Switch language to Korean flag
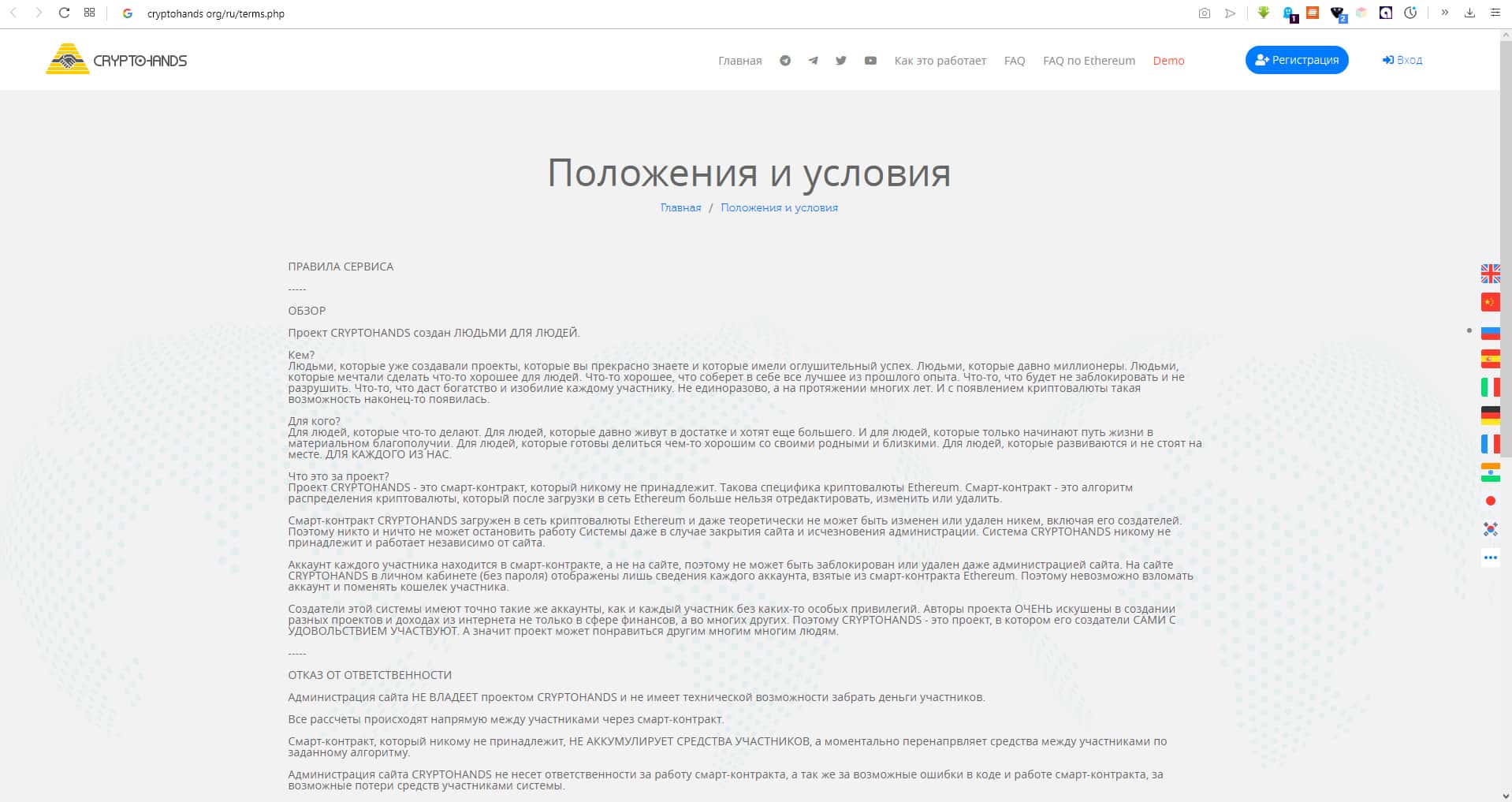The width and height of the screenshot is (1512, 802). pyautogui.click(x=1490, y=529)
